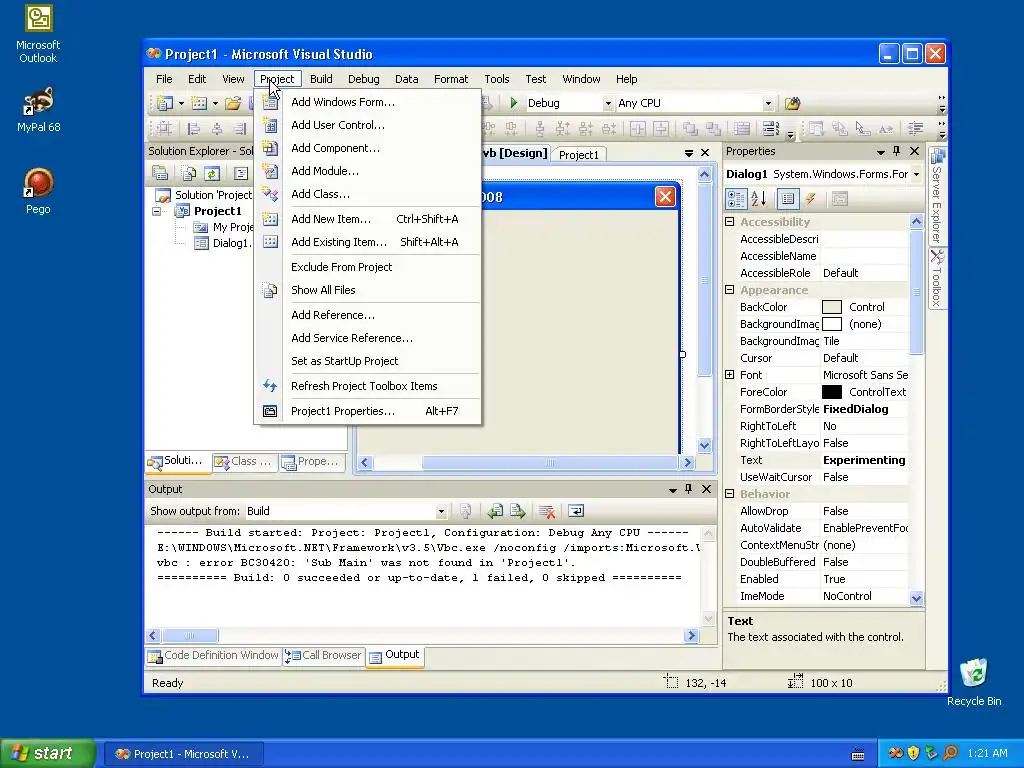Click the Text property value Experimenting

[864, 460]
